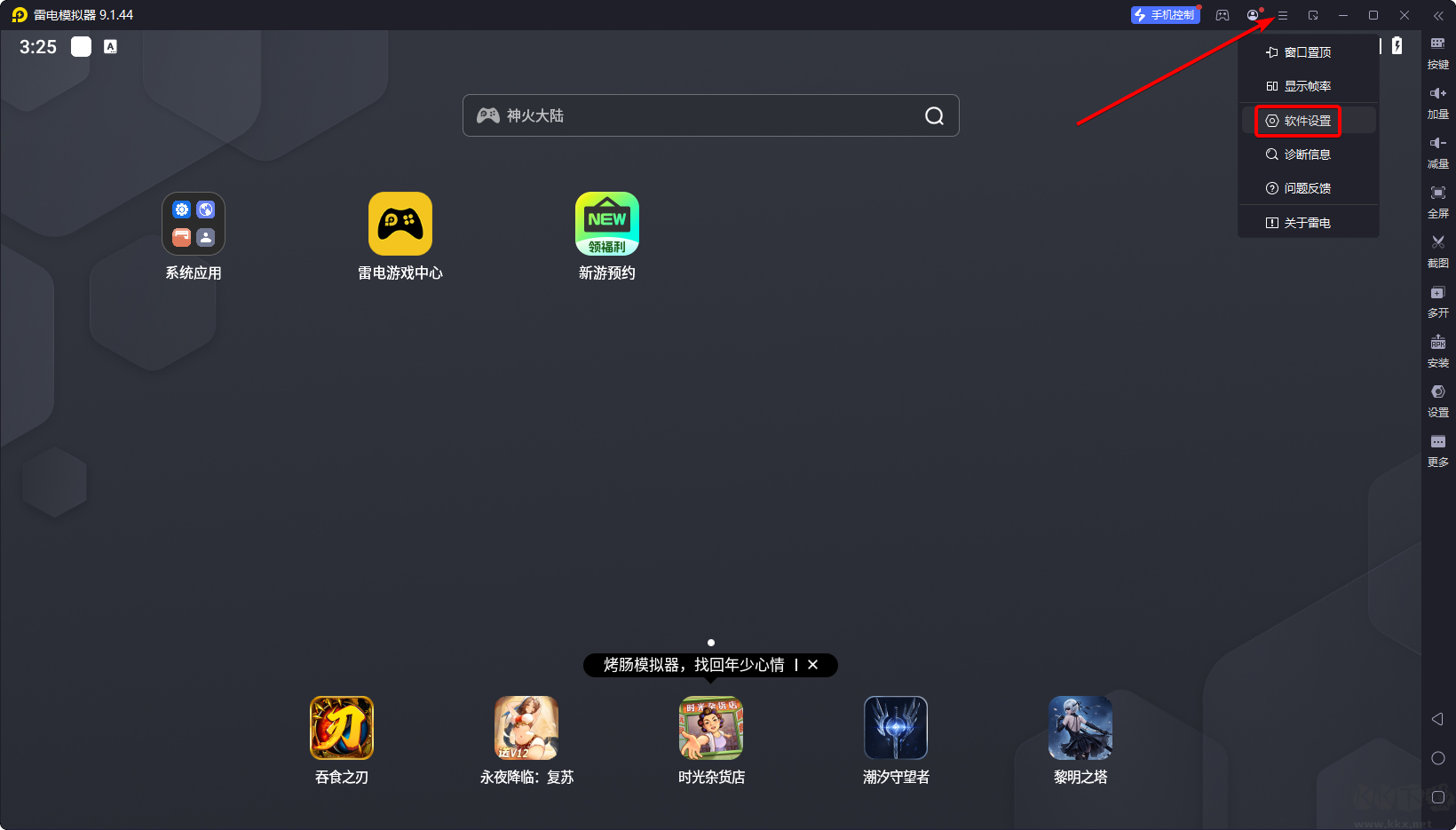Focus the 神火大陆 search field
This screenshot has width=1456, height=830.
click(710, 115)
